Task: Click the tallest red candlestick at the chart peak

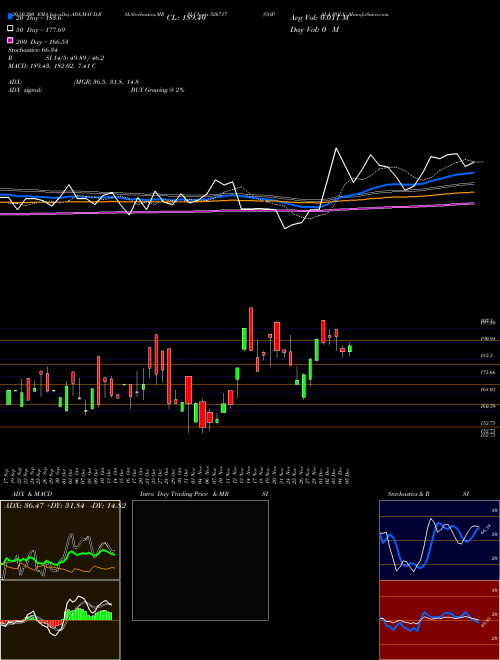Action: [251, 329]
